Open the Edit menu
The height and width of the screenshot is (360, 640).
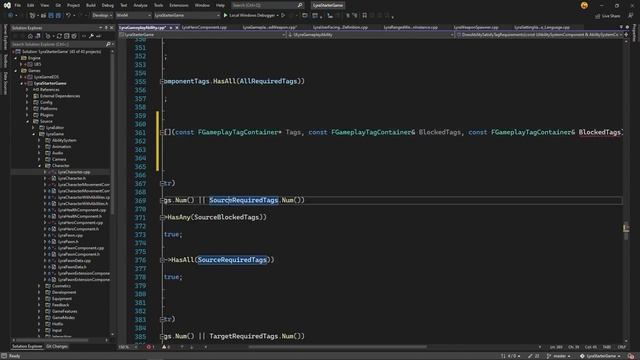(31, 5)
